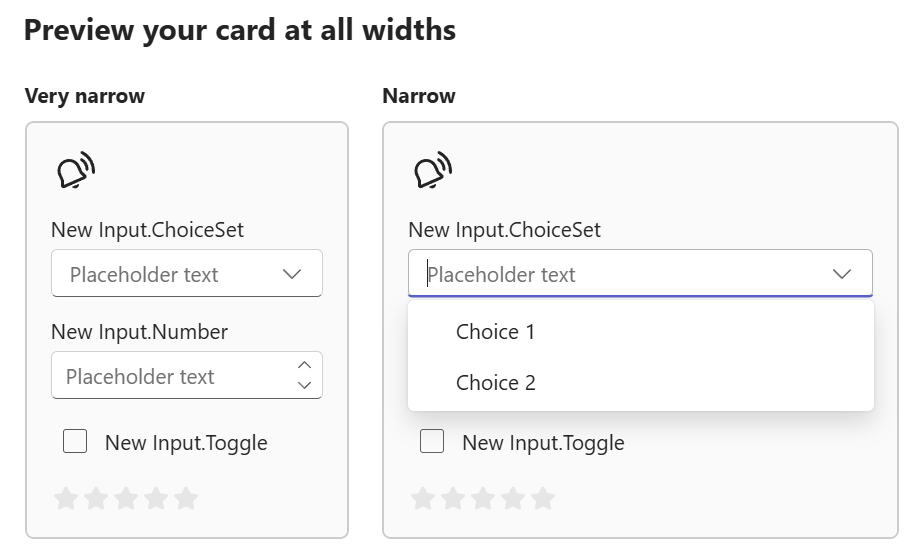
Task: Rate fifth star in Narrow card
Action: (x=543, y=498)
